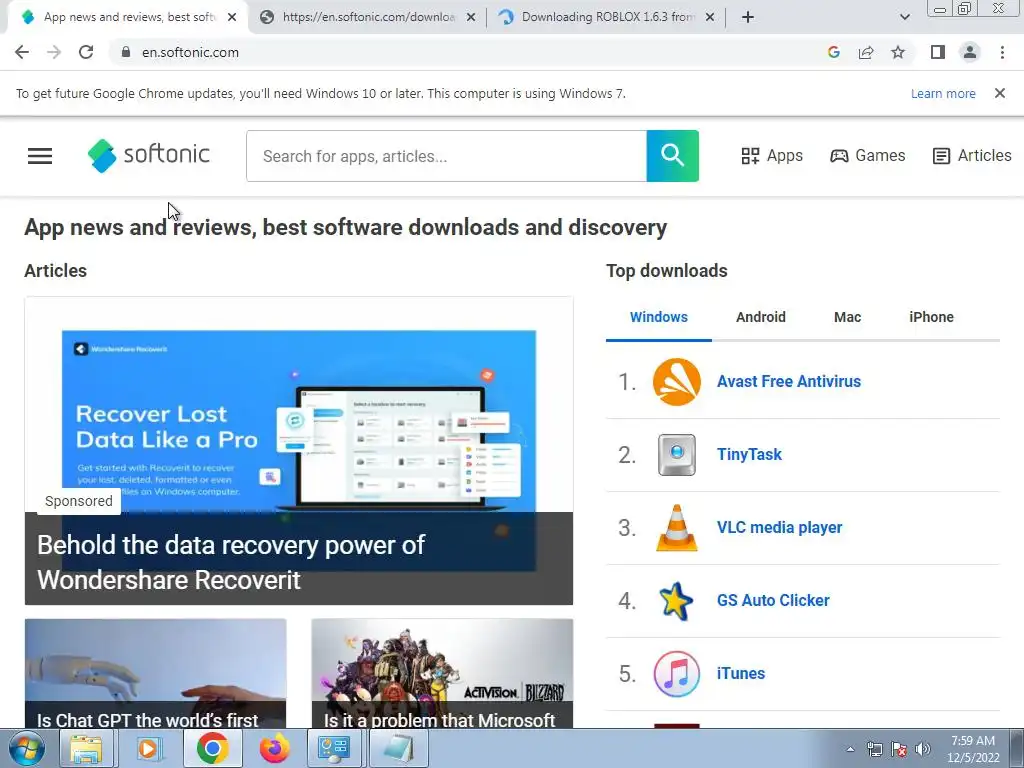Click the VLC traffic cone icon

tap(677, 528)
